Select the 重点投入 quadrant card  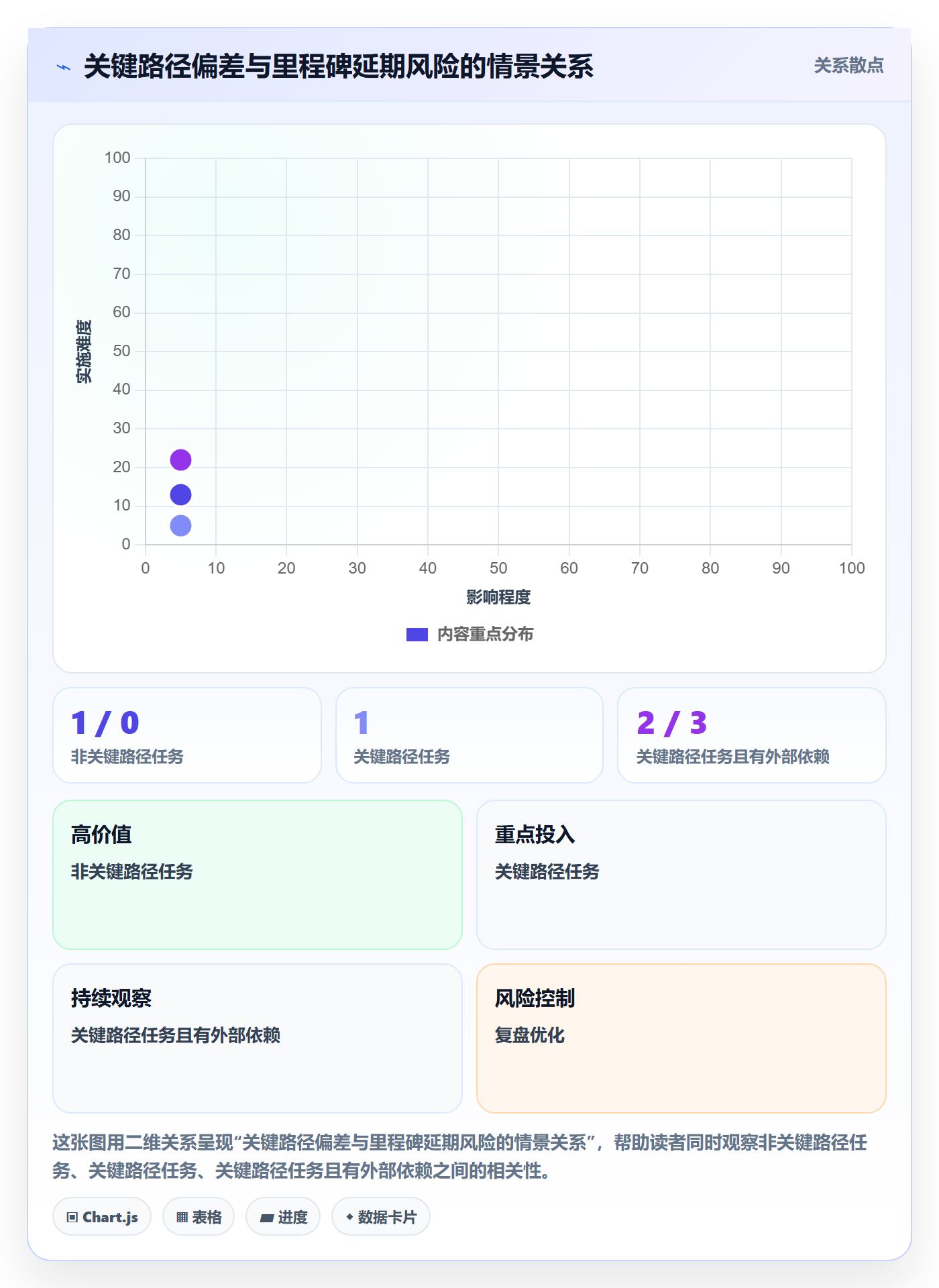[x=681, y=875]
